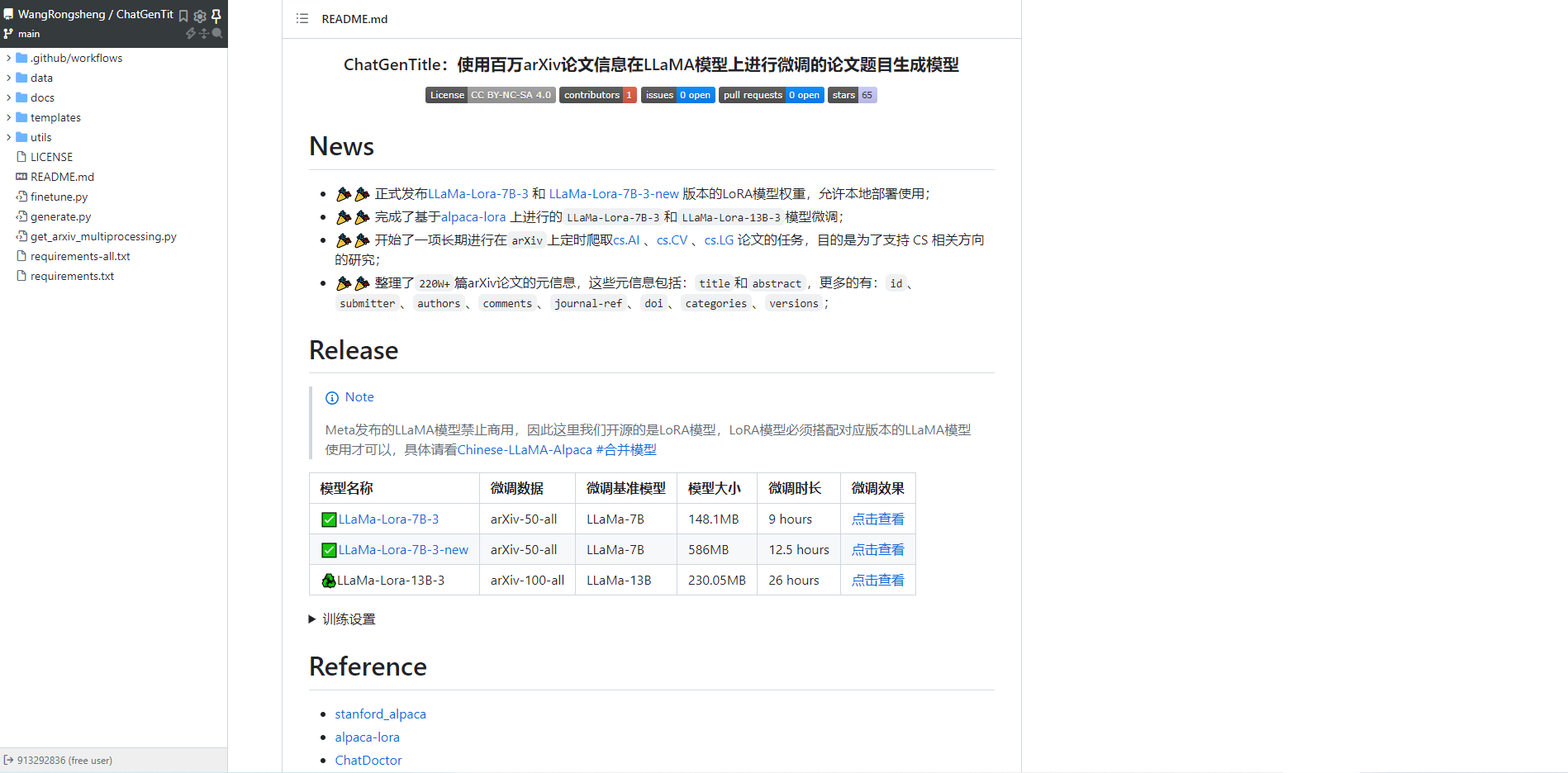Open LLaMa-Lora-7B-3 link in Release table
The image size is (1568, 773).
[x=388, y=519]
